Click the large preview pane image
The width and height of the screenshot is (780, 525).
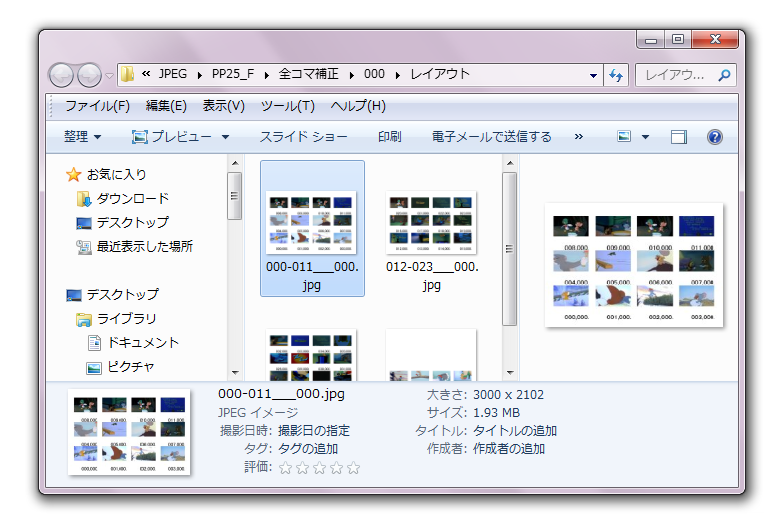click(634, 265)
